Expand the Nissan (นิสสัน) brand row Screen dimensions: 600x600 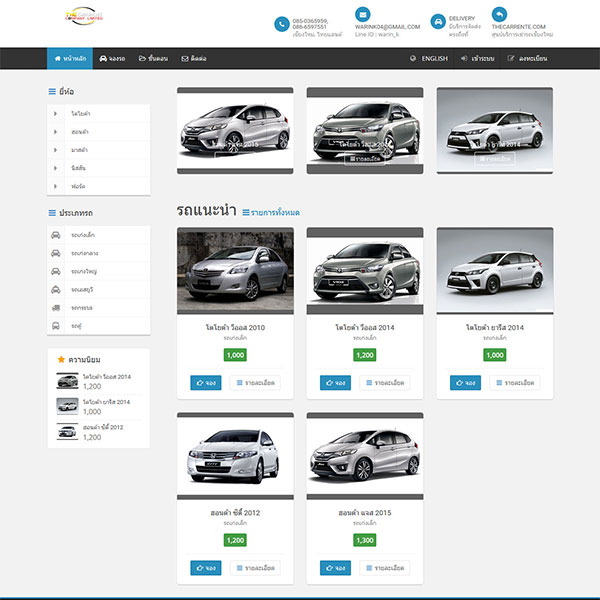point(98,168)
